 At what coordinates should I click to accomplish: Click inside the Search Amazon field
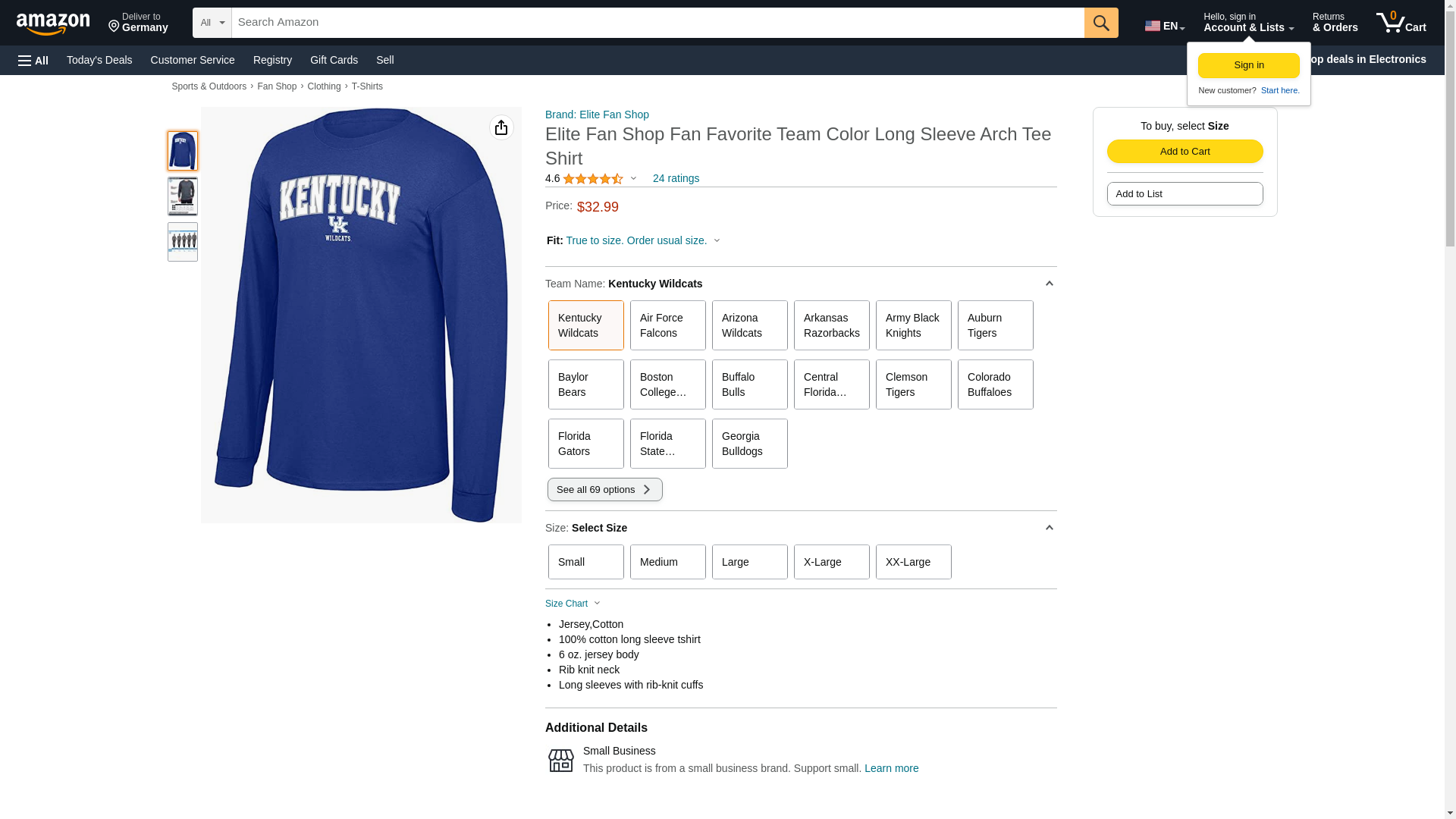coord(657,23)
